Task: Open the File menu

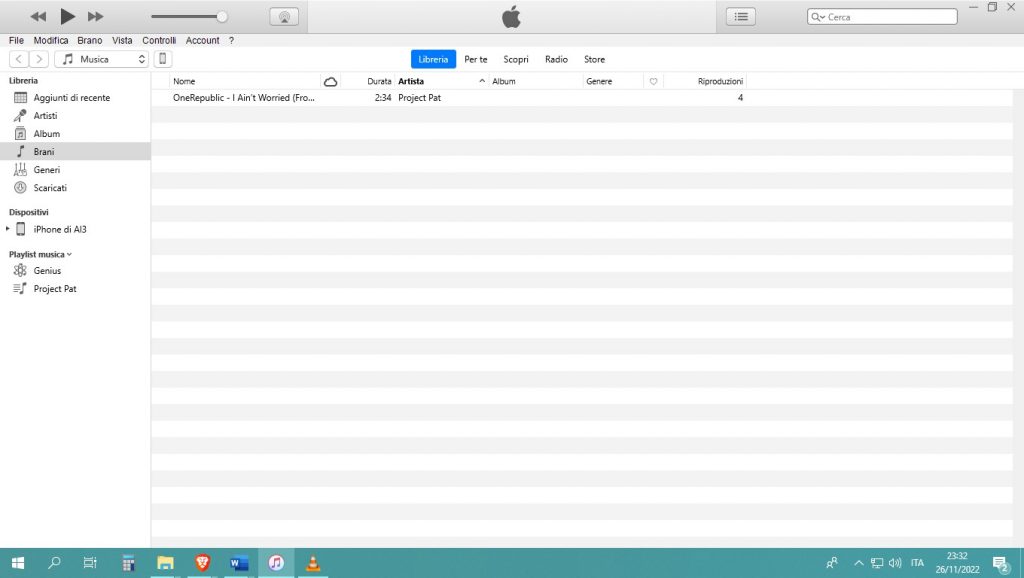Action: [x=16, y=40]
